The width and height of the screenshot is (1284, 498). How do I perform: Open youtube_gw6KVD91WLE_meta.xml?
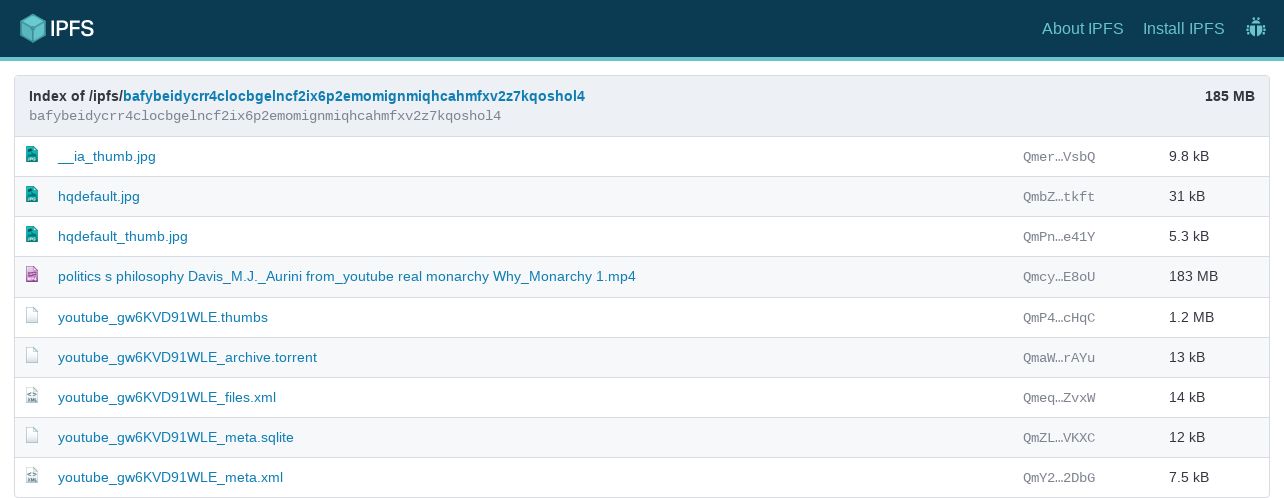point(170,477)
